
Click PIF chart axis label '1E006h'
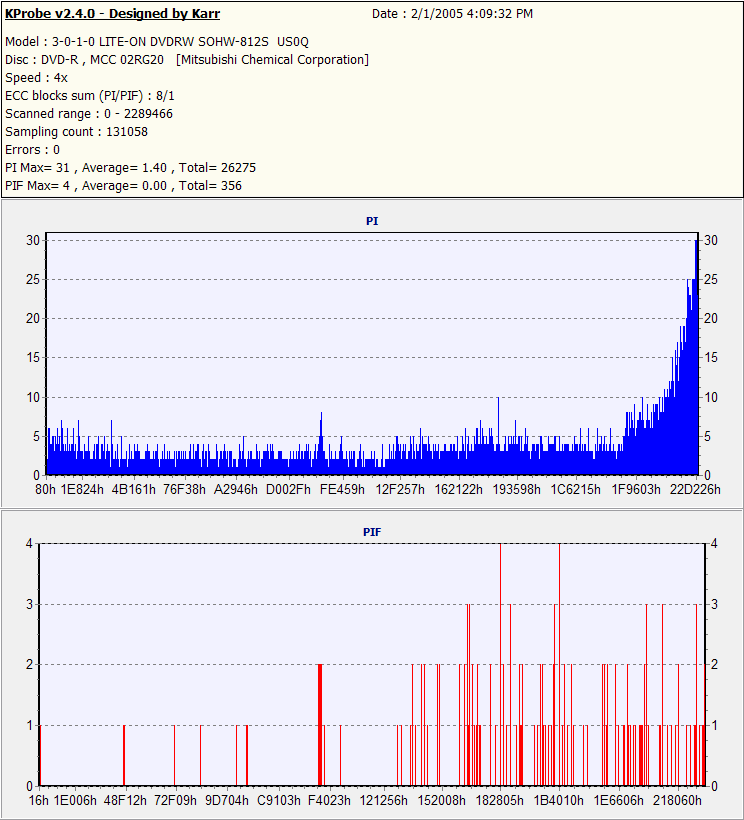[75, 801]
